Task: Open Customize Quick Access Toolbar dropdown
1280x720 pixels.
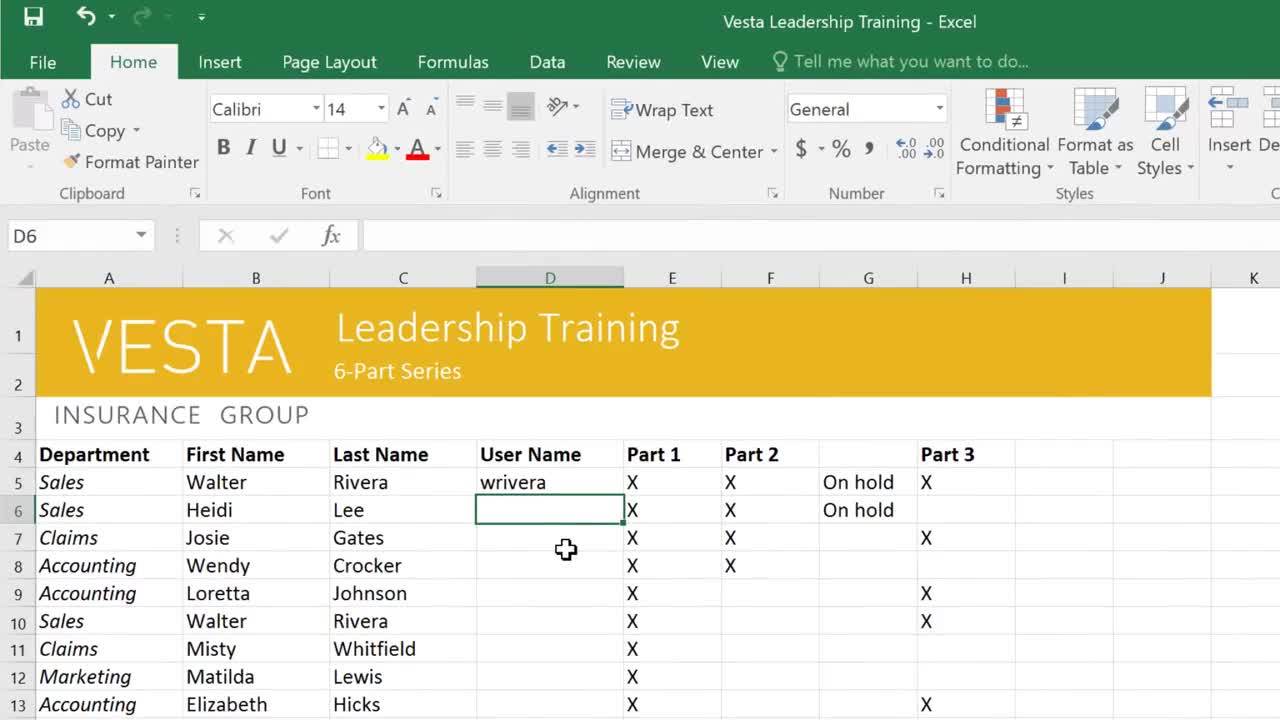Action: [201, 17]
